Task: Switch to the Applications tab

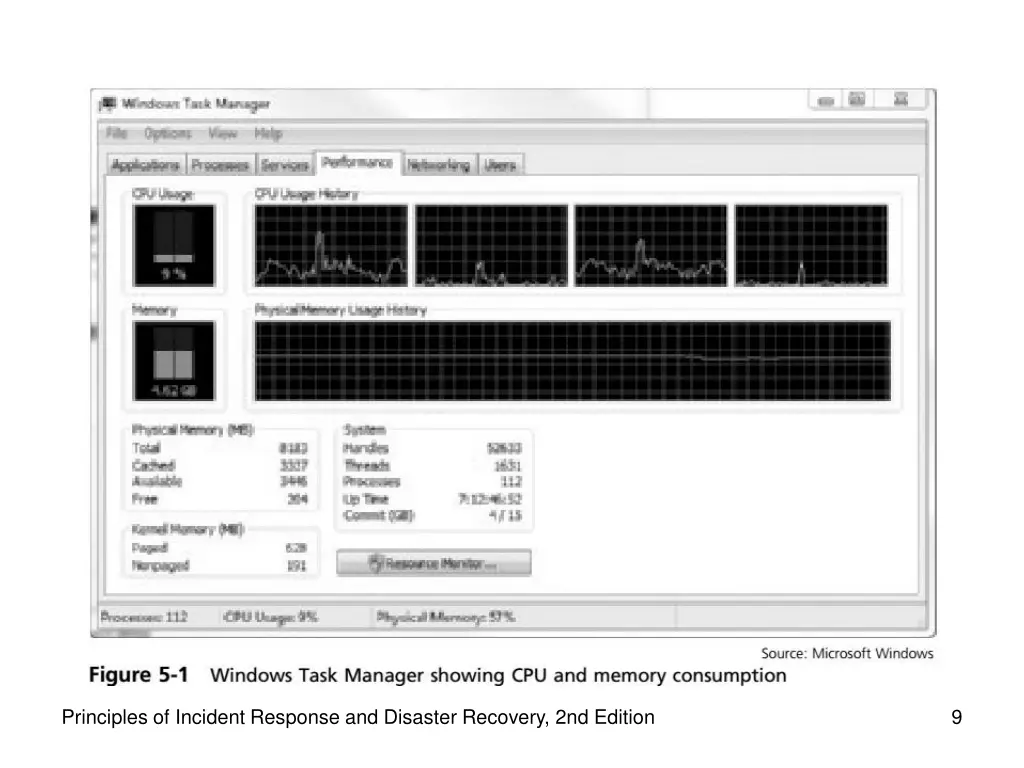Action: [146, 165]
